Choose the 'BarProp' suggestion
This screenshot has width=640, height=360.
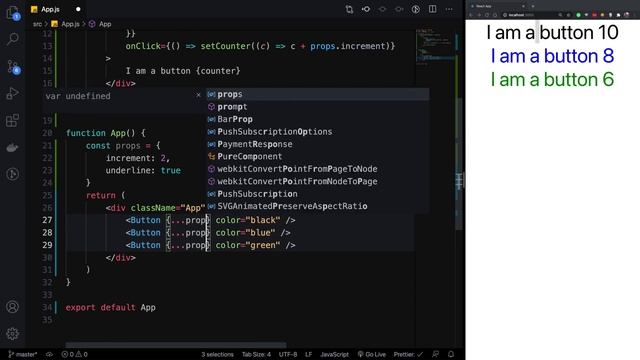(318, 119)
